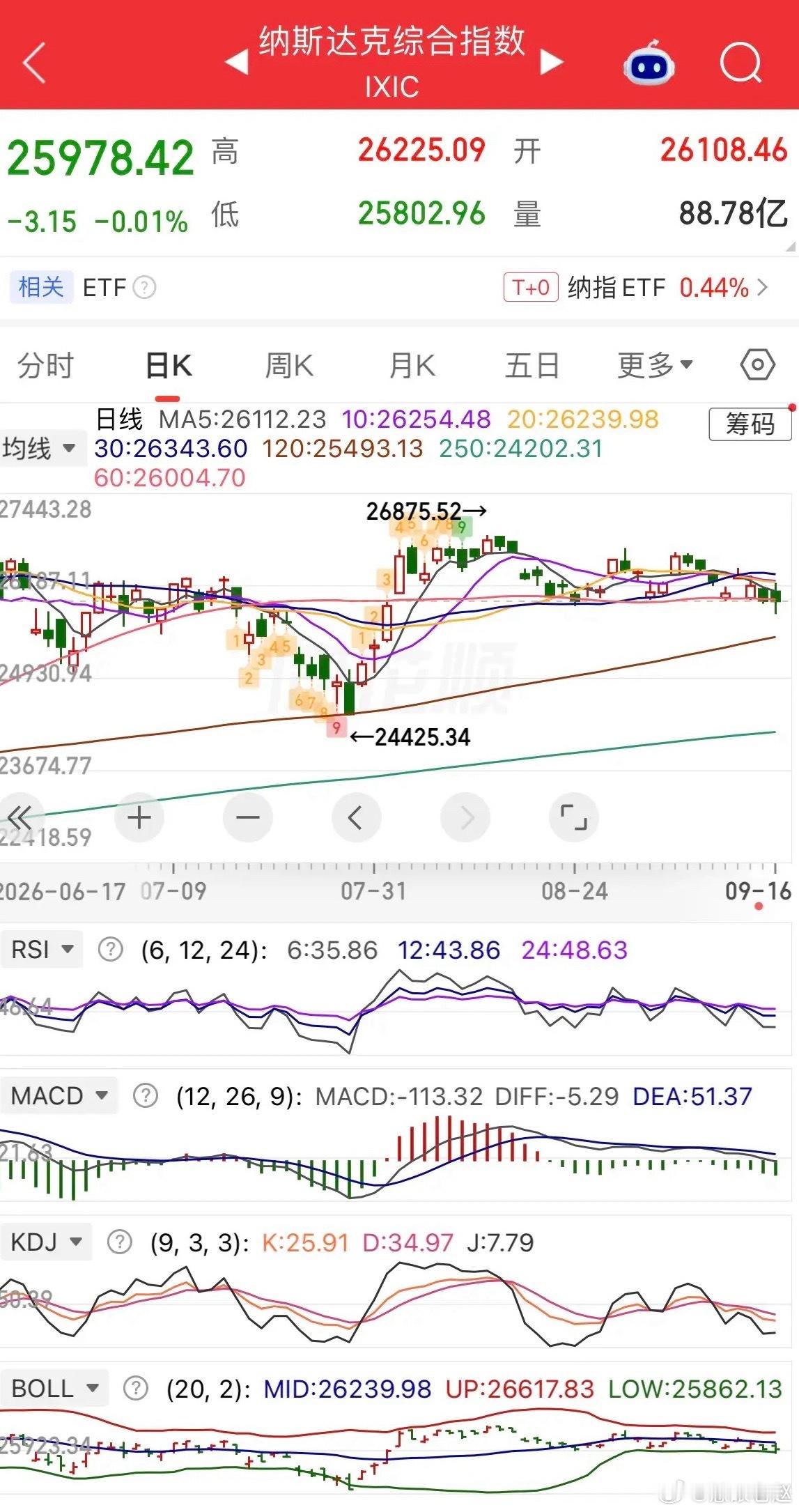The width and height of the screenshot is (799, 1512).
Task: Tap the -0.01% change value
Action: pyautogui.click(x=141, y=222)
